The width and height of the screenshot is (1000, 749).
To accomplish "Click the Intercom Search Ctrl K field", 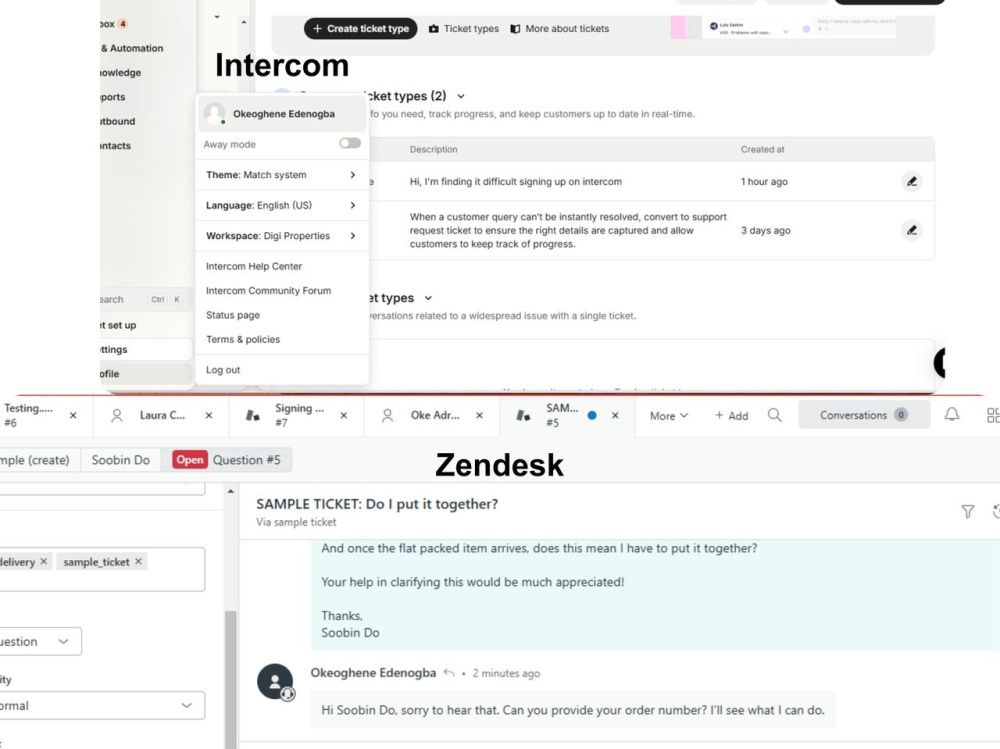I will pos(144,299).
